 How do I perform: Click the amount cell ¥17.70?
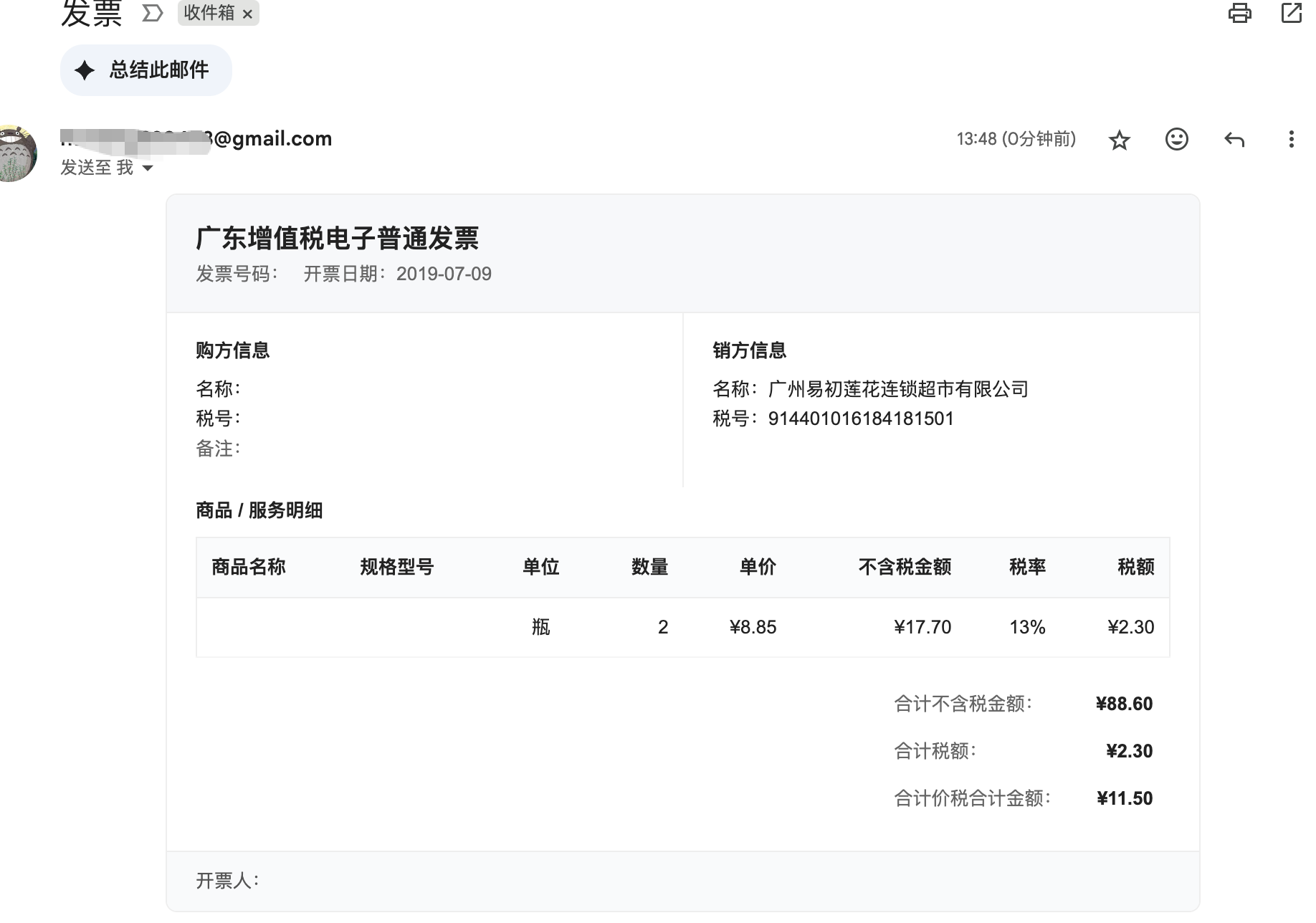(922, 627)
